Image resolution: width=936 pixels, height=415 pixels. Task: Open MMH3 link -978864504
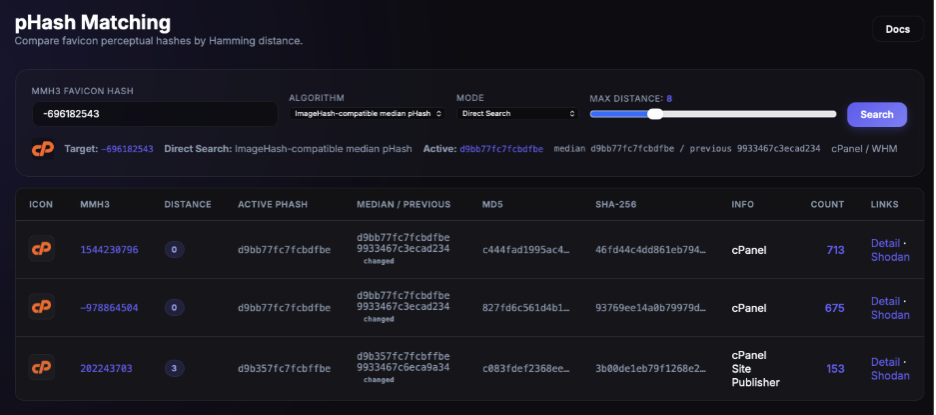(x=109, y=308)
